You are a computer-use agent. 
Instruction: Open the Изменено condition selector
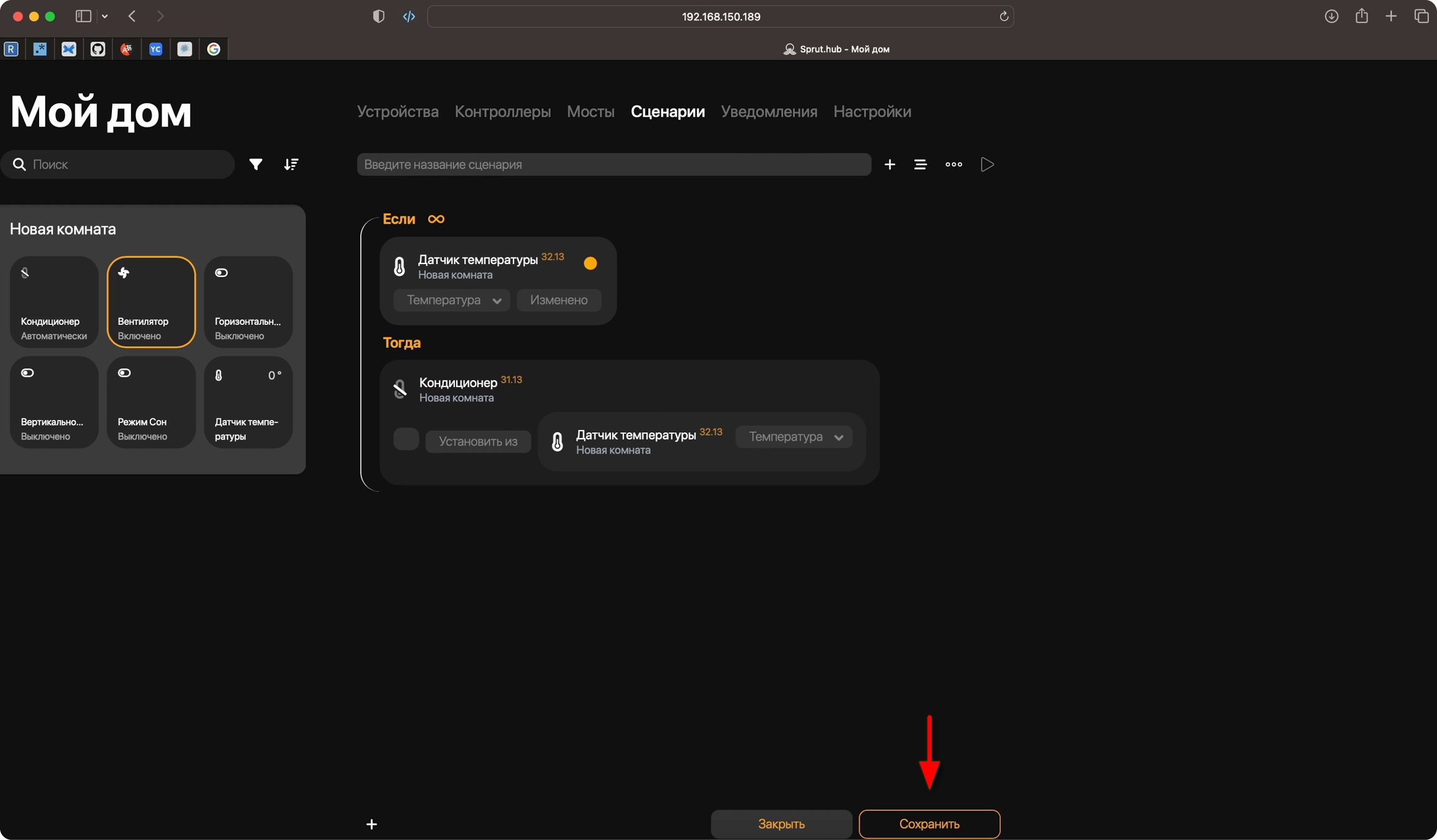(x=559, y=300)
